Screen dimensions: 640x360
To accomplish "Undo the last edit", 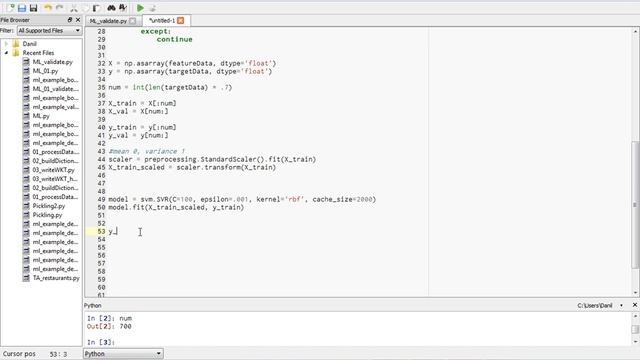I will 48,8.
